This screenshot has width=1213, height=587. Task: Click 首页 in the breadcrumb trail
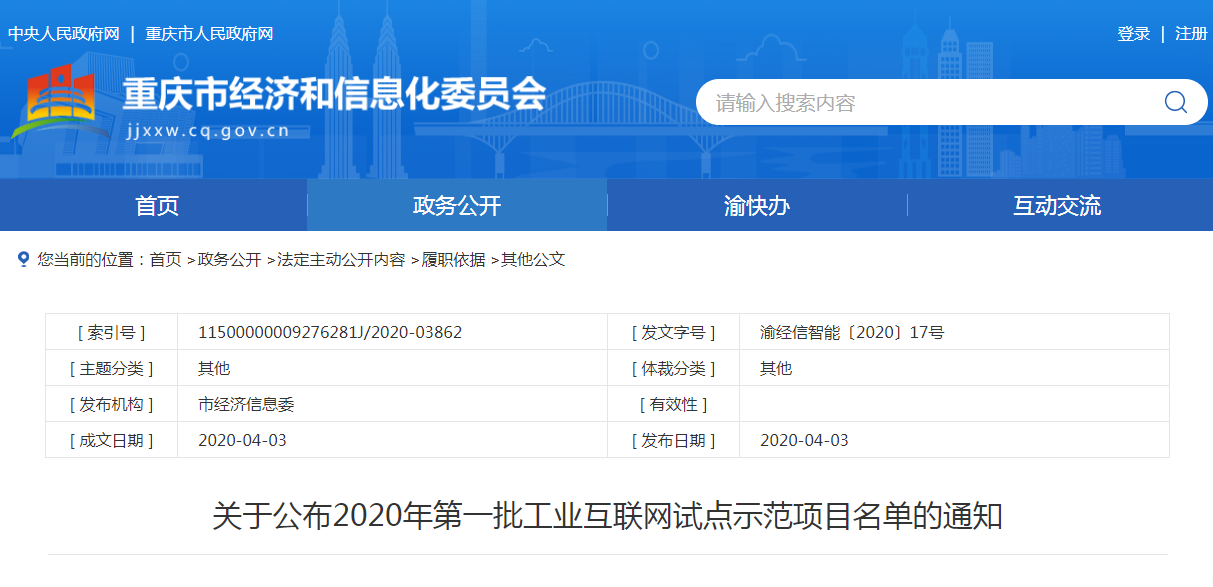coord(168,259)
